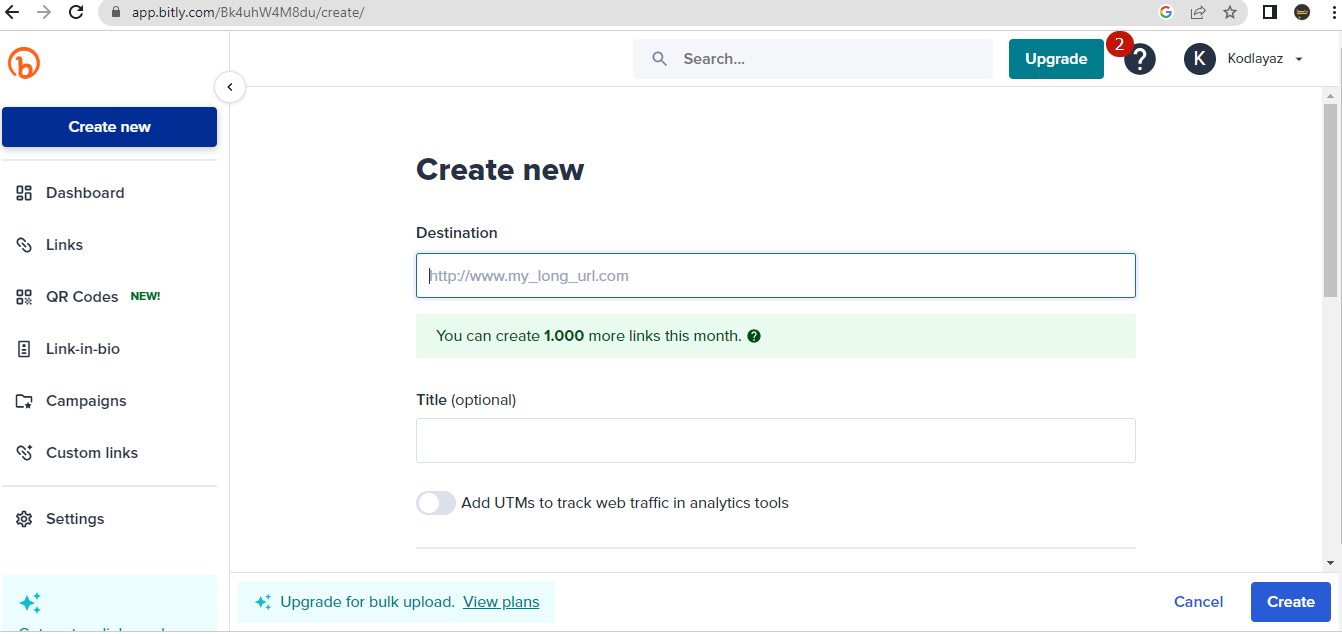The width and height of the screenshot is (1342, 634).
Task: Collapse the sidebar with the chevron button
Action: coord(230,87)
